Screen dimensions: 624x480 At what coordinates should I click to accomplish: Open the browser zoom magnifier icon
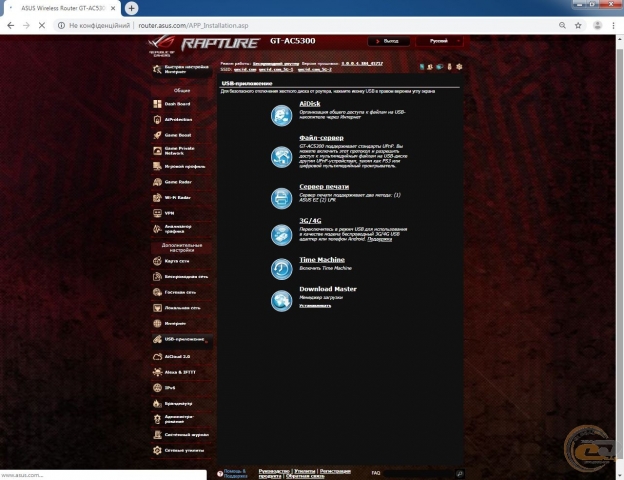(562, 25)
